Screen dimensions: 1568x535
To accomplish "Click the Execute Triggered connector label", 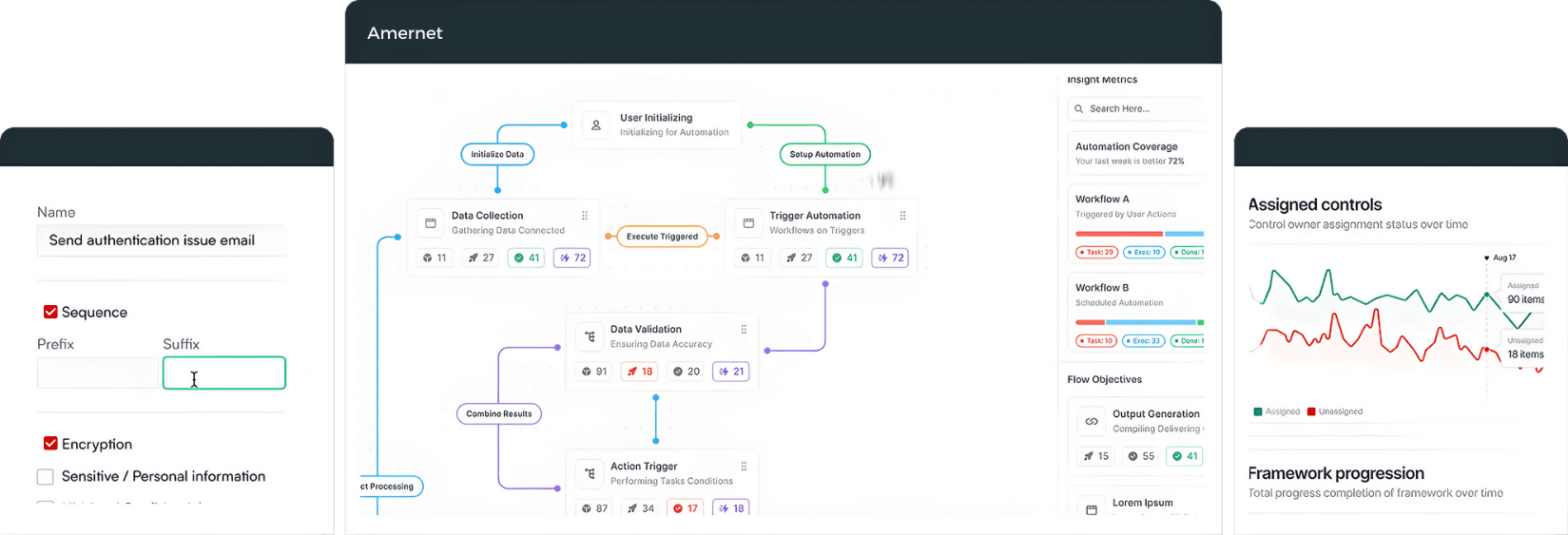I will coord(662,237).
